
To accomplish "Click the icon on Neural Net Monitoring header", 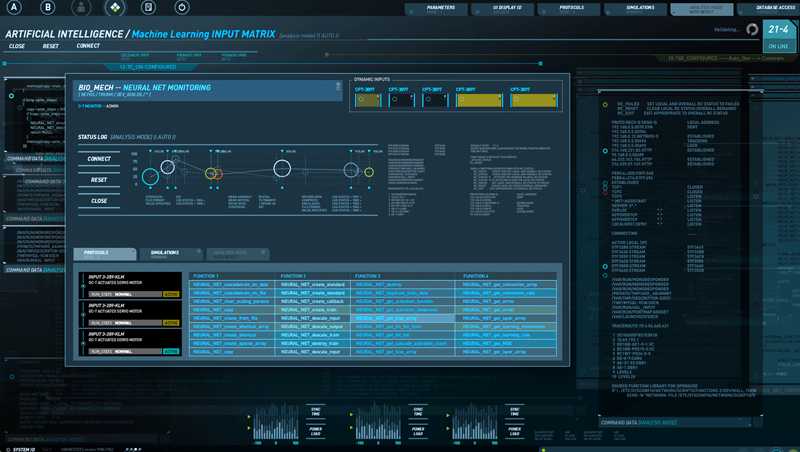I will [341, 88].
